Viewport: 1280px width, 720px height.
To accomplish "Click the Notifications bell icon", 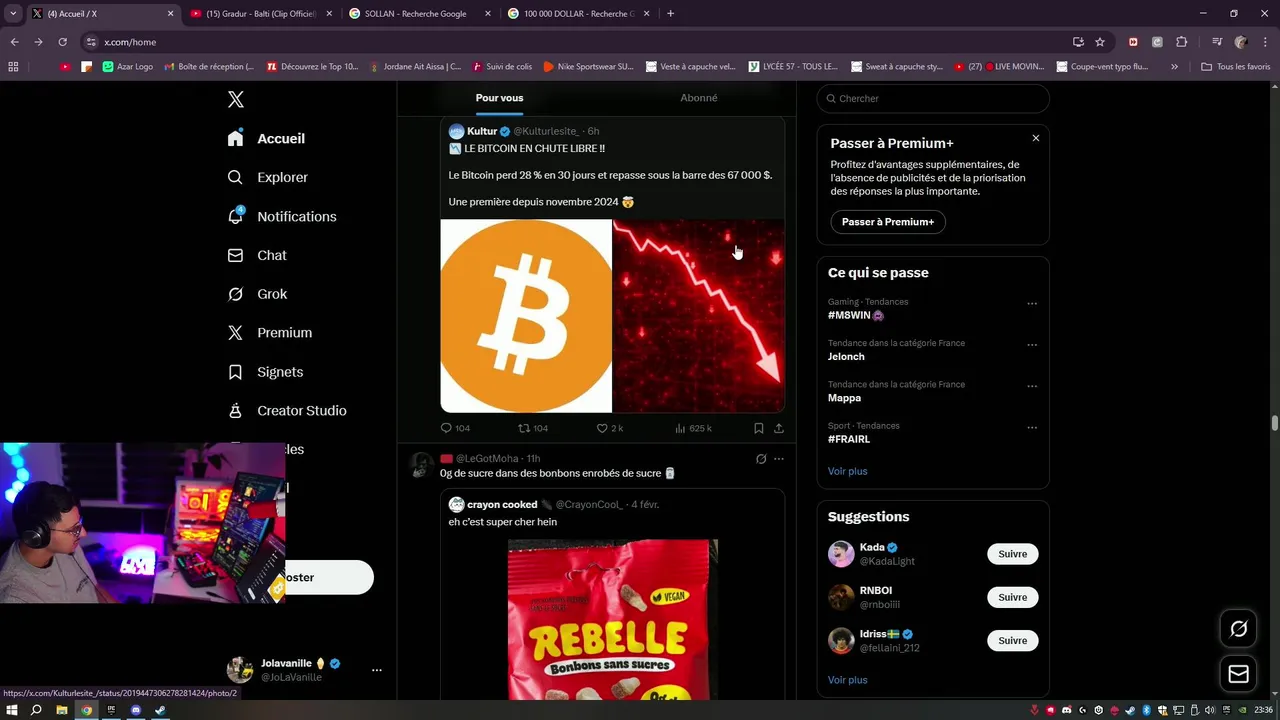I will coord(235,216).
